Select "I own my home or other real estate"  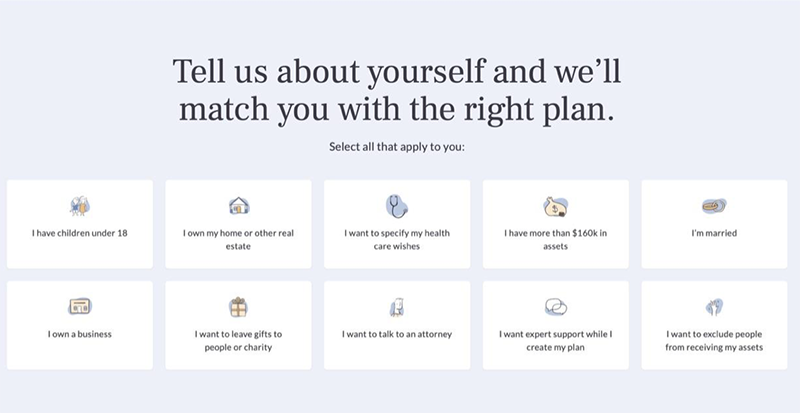(239, 239)
